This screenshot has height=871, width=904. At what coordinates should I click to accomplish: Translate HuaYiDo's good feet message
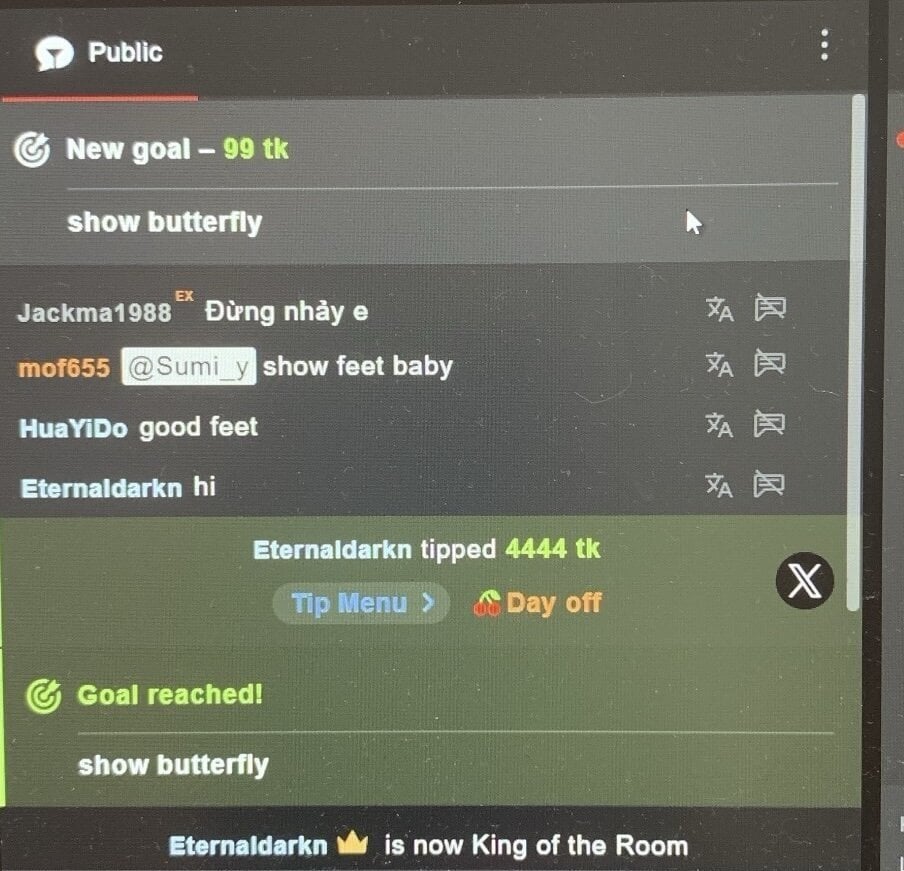point(720,424)
